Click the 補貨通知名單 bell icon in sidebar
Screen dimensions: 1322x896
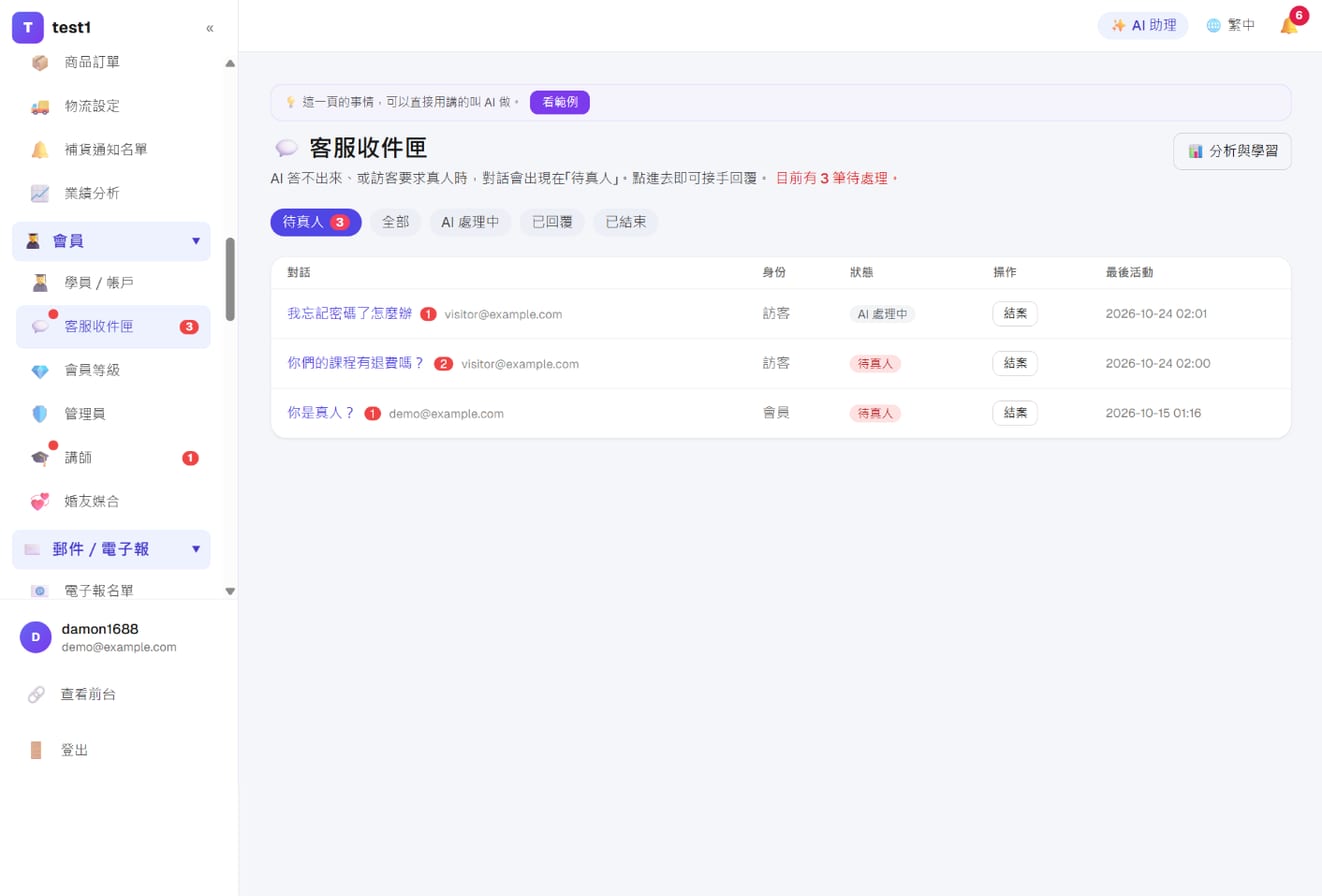coord(40,150)
